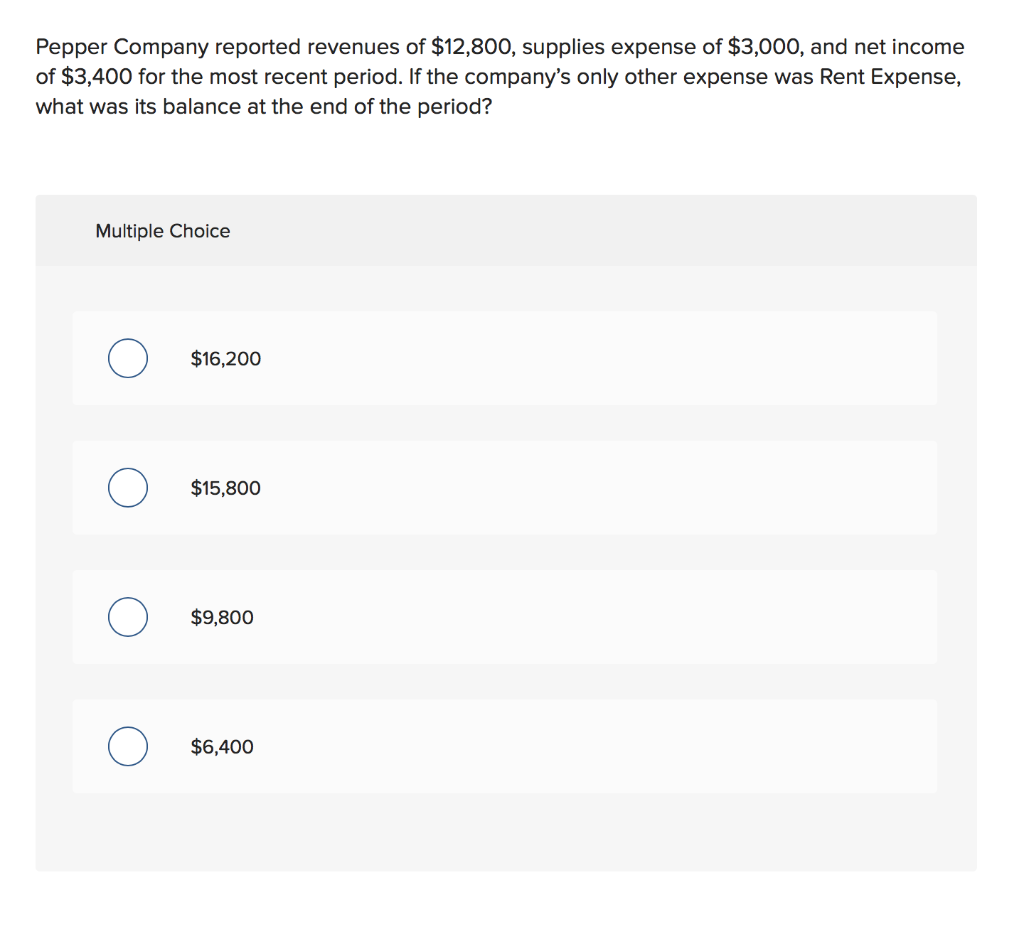Select the third answer row
This screenshot has height=944, width=1024.
504,617
